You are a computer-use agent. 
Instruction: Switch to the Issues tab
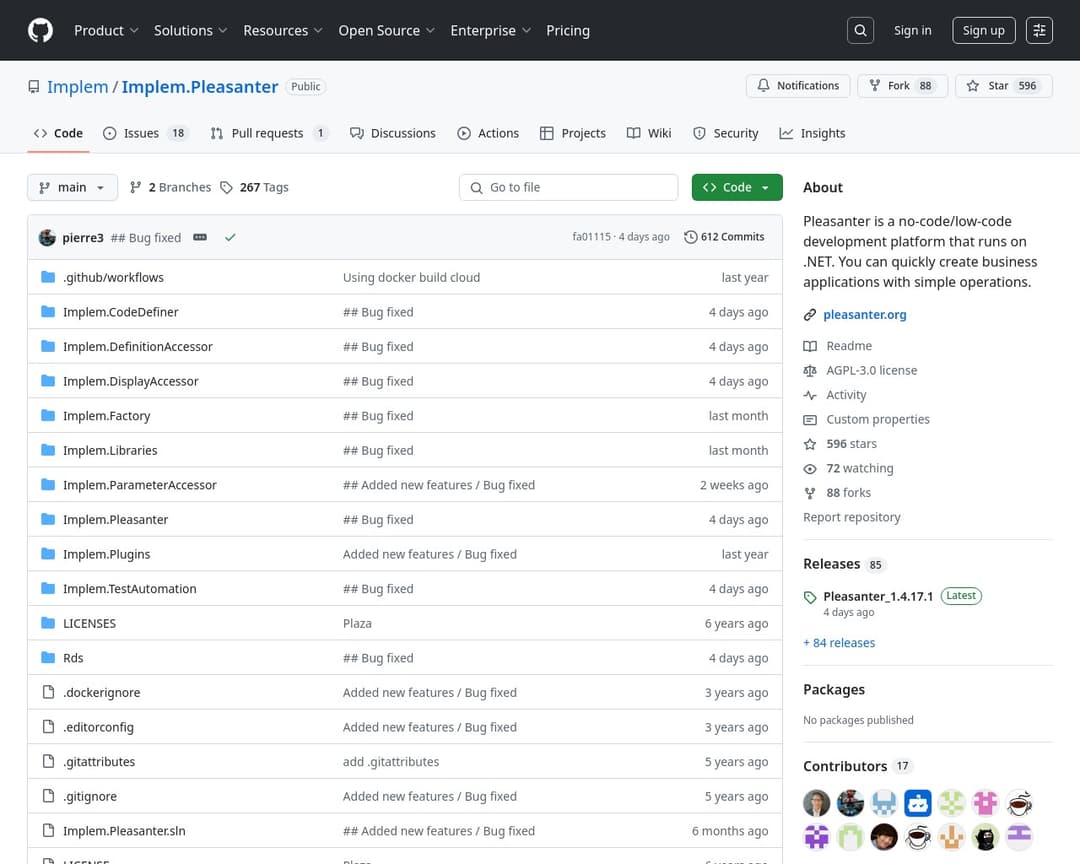coord(145,133)
